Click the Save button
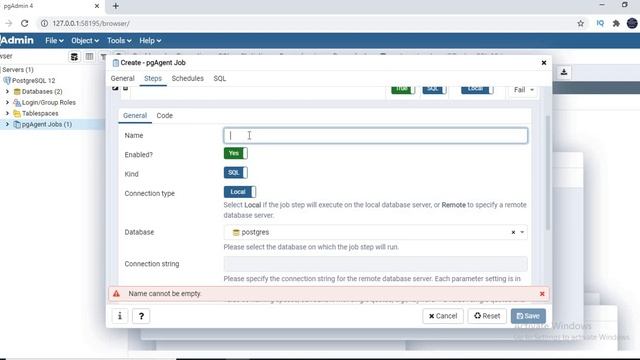Image resolution: width=640 pixels, height=360 pixels. click(x=528, y=316)
